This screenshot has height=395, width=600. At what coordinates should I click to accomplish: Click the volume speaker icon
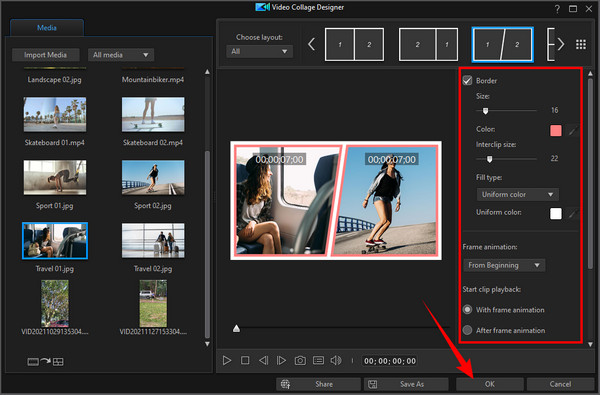pos(336,361)
